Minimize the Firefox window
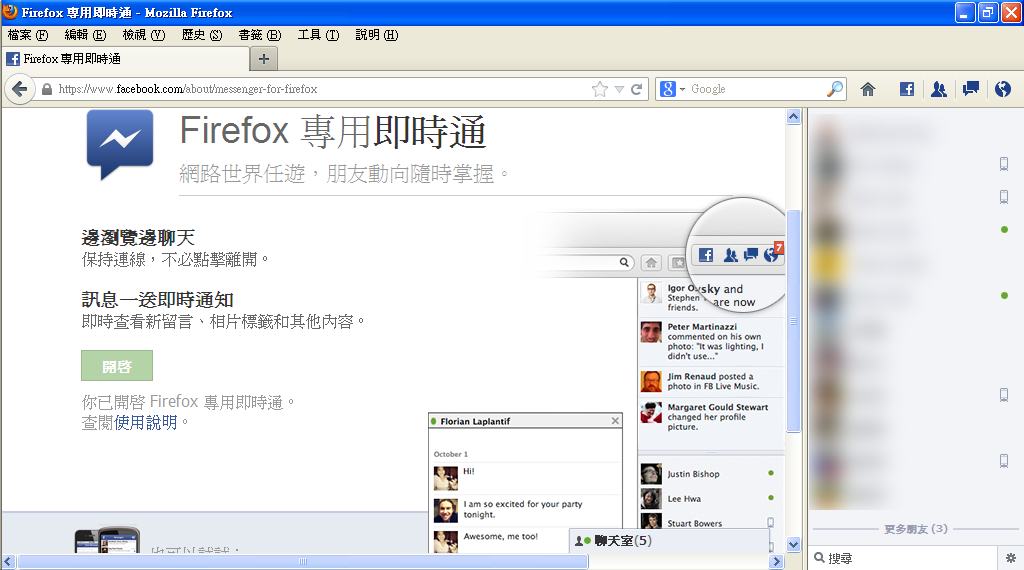Screen dimensions: 1024x570 pyautogui.click(x=965, y=12)
